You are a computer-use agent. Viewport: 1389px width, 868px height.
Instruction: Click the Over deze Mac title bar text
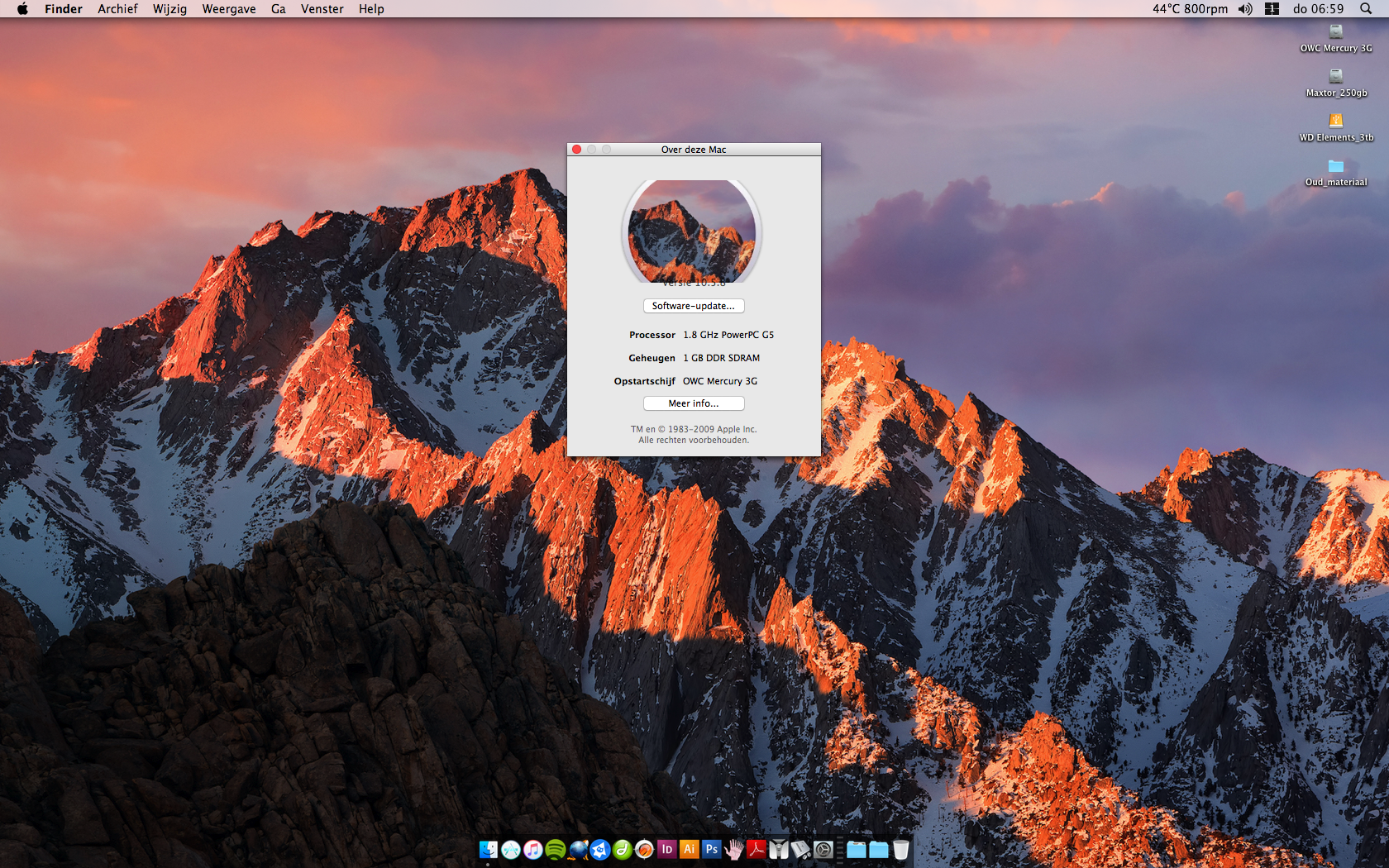pos(694,150)
